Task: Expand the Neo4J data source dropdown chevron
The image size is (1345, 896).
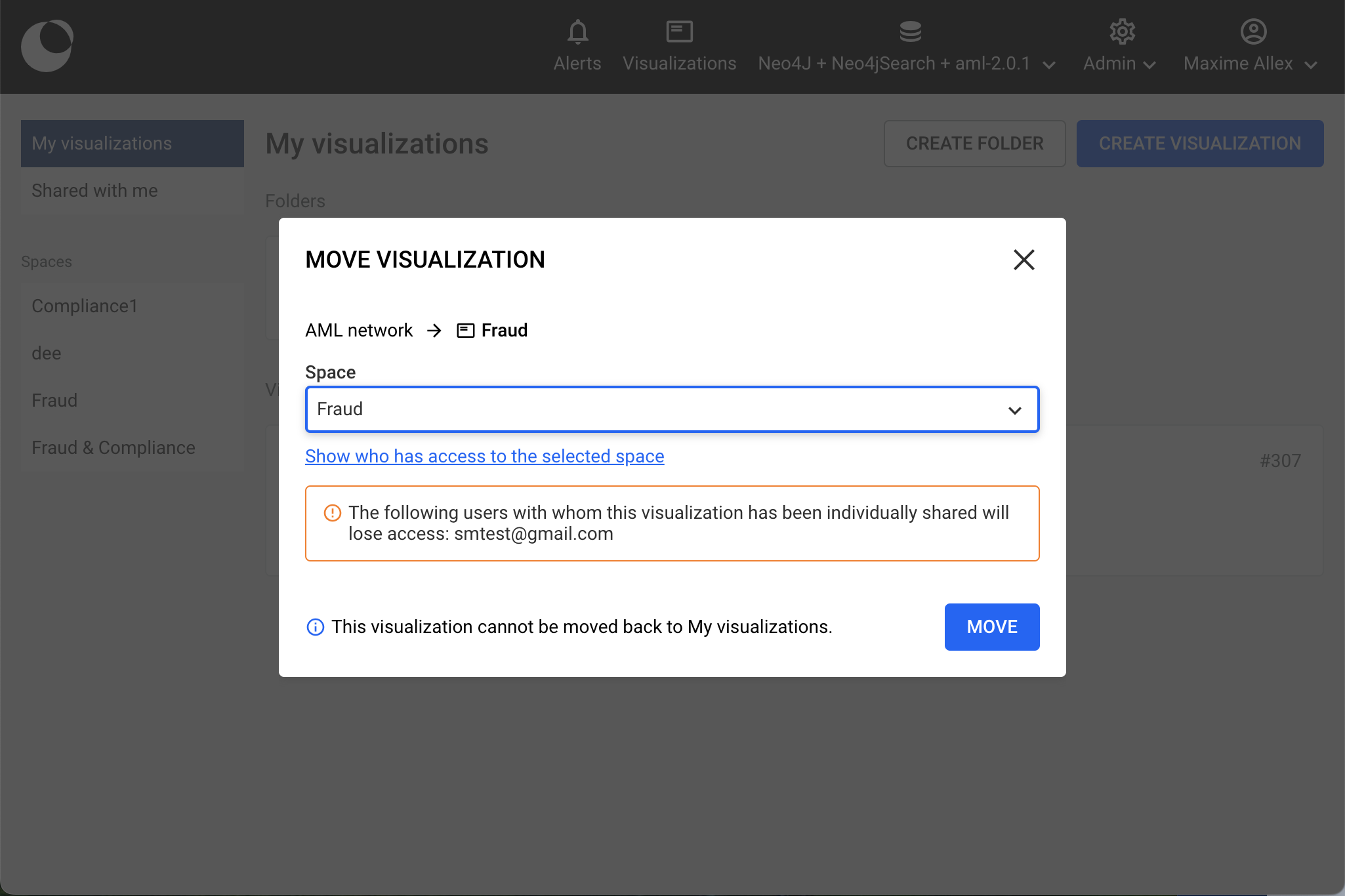Action: point(1049,65)
